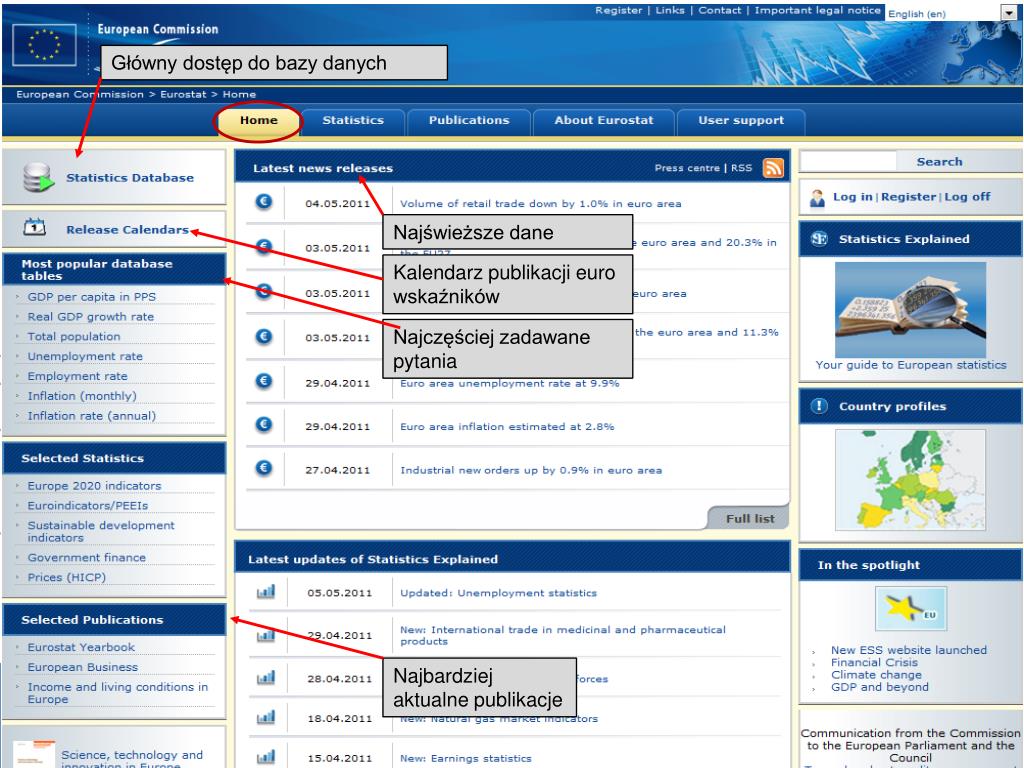Image resolution: width=1024 pixels, height=768 pixels.
Task: Click the euro icon beside 27.04.2011 release
Action: click(264, 468)
